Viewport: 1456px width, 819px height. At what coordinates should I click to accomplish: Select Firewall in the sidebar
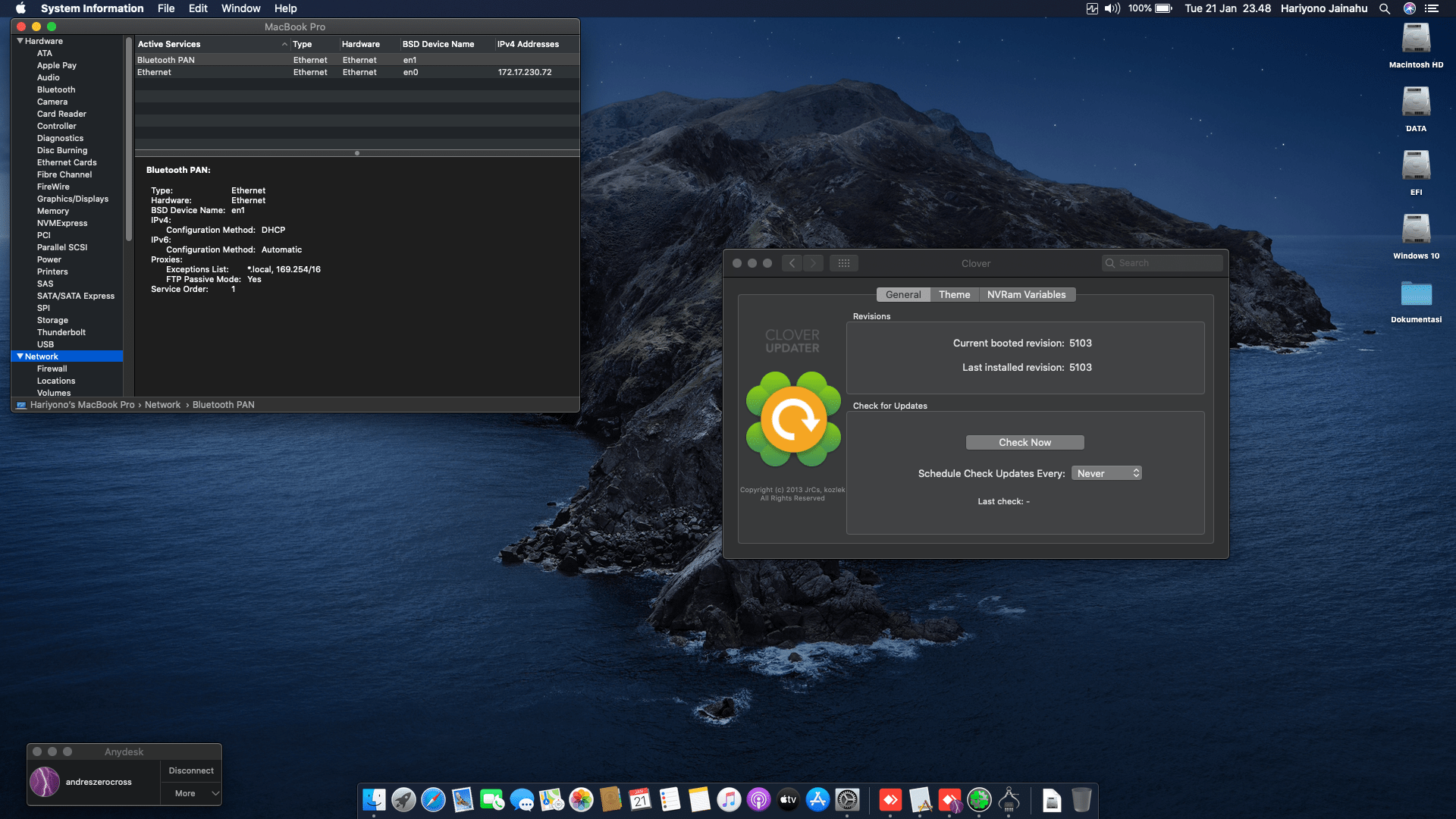(52, 369)
